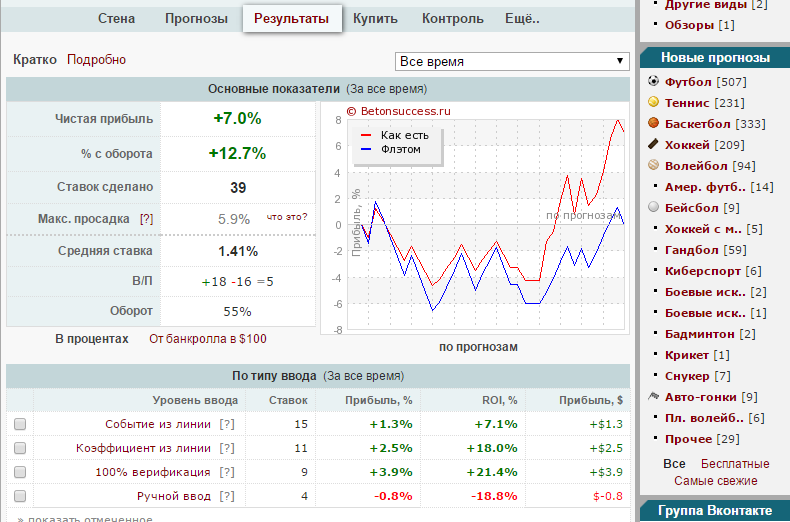Open 'Бейсбол' forecasts category
790x522 pixels.
(x=691, y=208)
